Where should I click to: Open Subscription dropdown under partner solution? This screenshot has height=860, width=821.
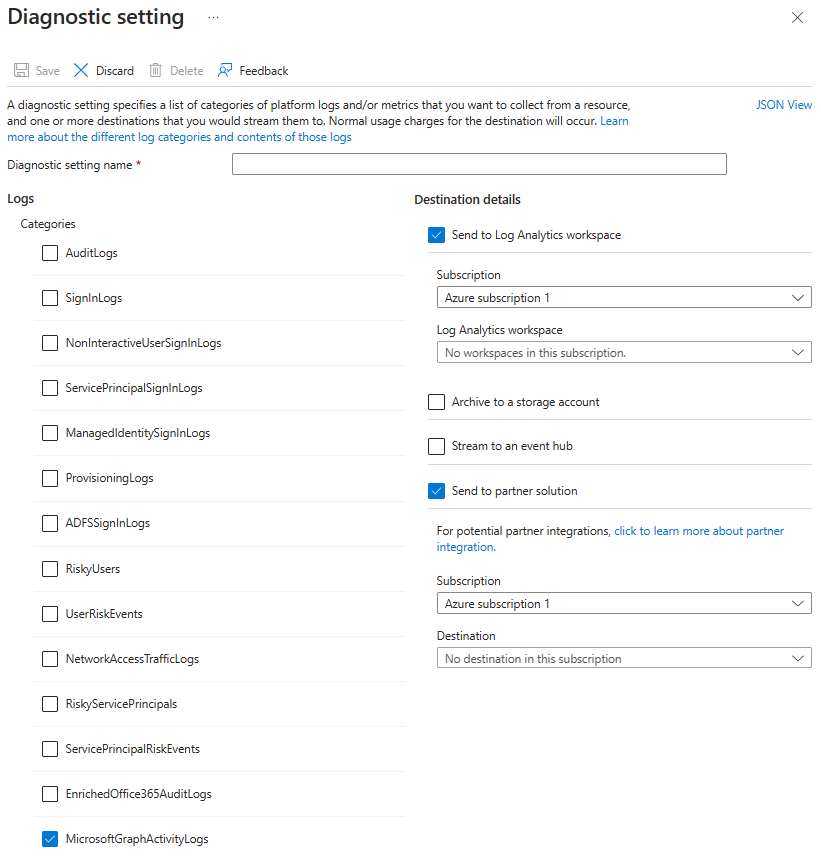(x=623, y=603)
